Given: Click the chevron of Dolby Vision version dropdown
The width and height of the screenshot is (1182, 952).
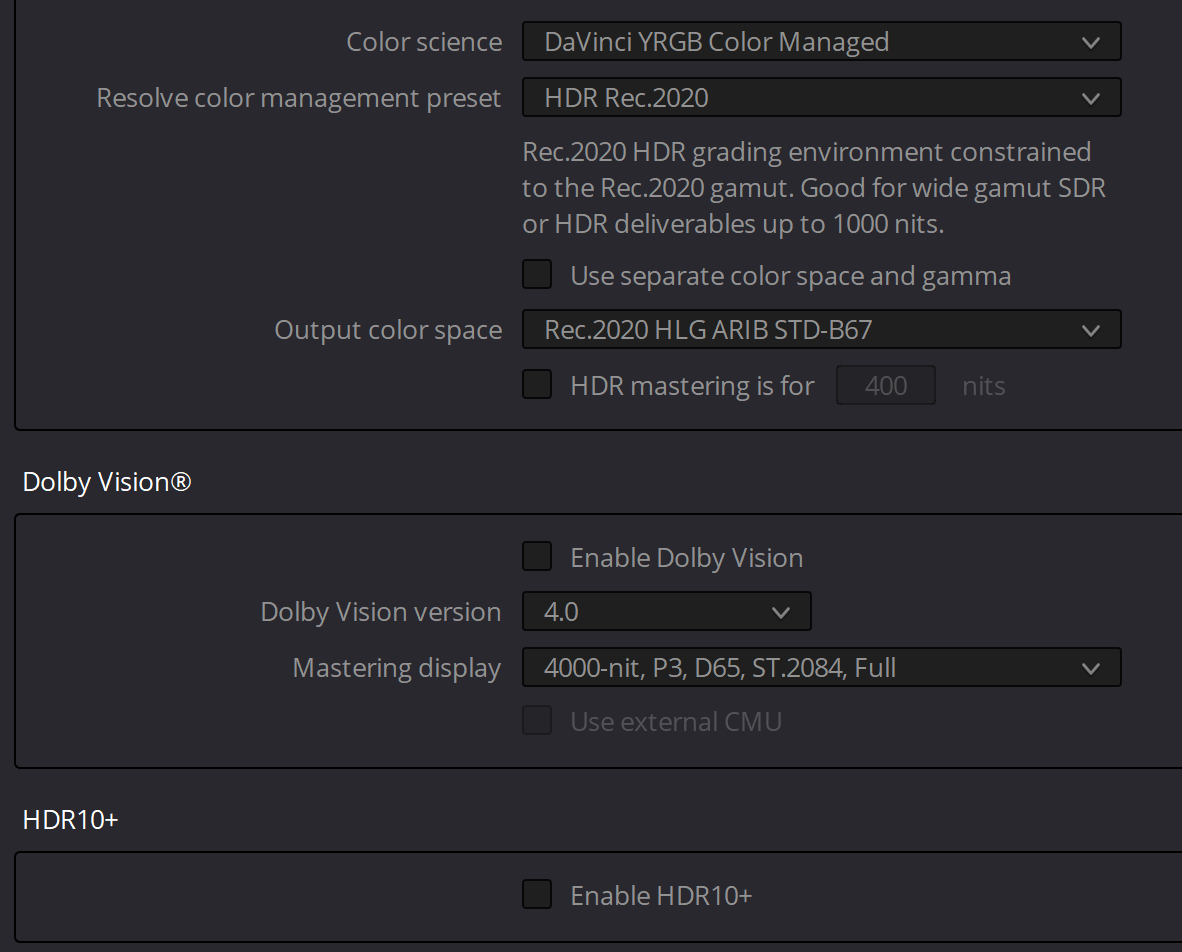Looking at the screenshot, I should pos(781,613).
